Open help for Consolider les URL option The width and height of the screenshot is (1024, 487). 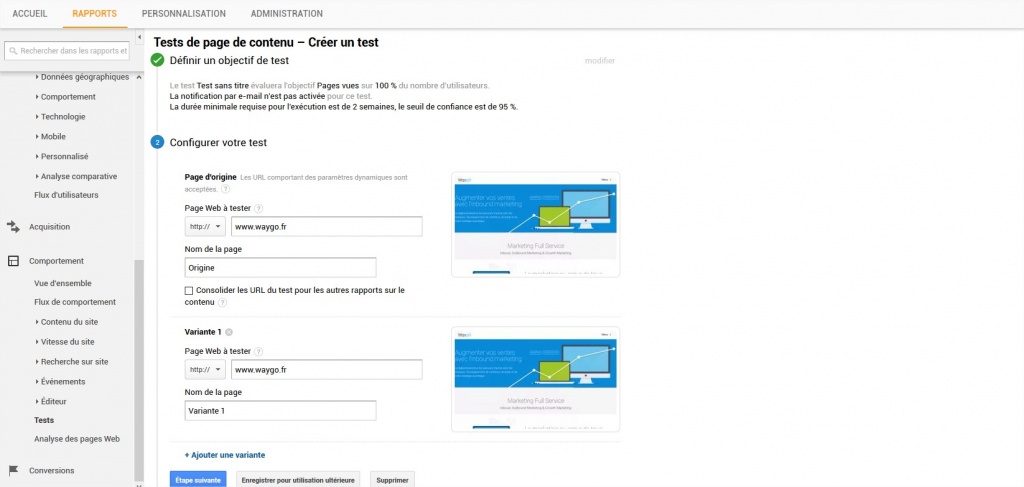[223, 303]
